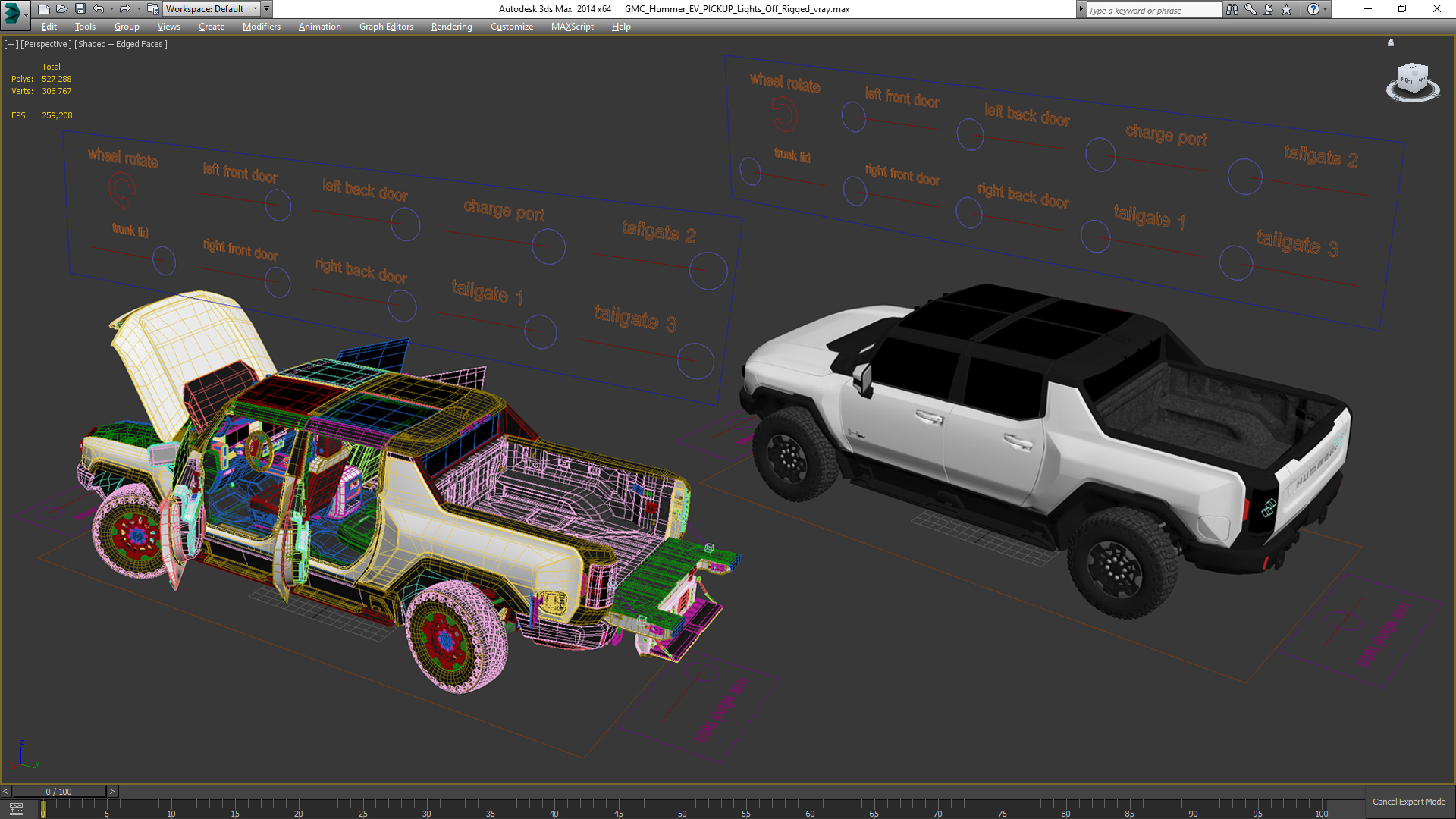Expand the InfoCenter search arrow
The height and width of the screenshot is (819, 1456).
pyautogui.click(x=1081, y=9)
